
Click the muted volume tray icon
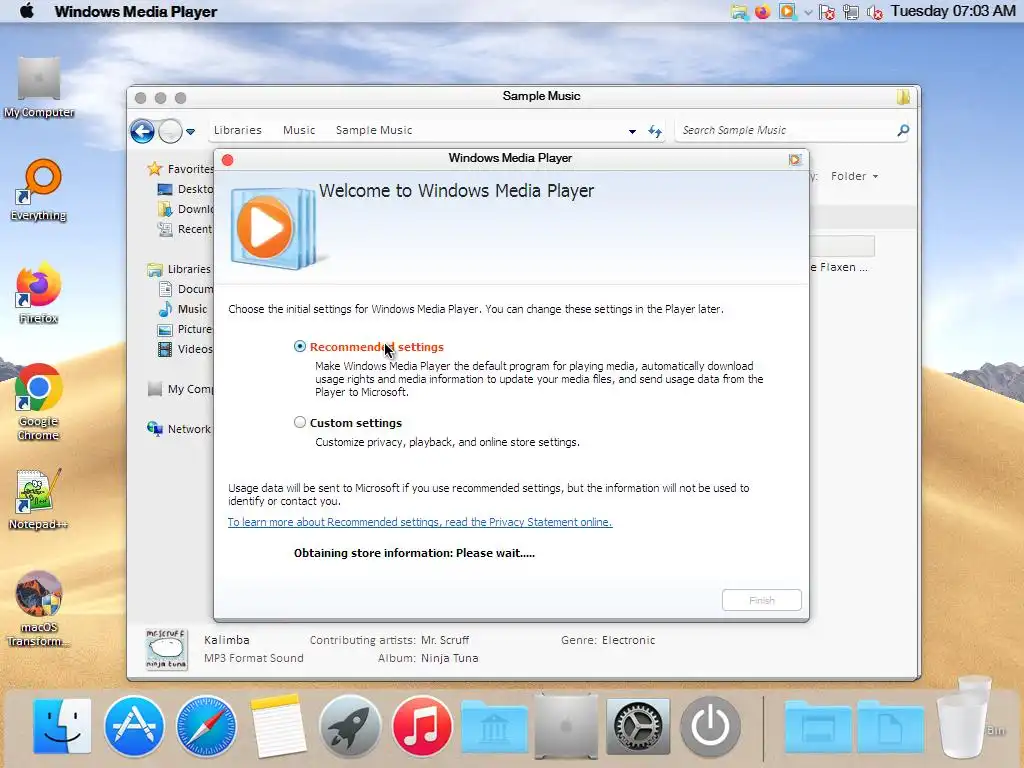(874, 12)
